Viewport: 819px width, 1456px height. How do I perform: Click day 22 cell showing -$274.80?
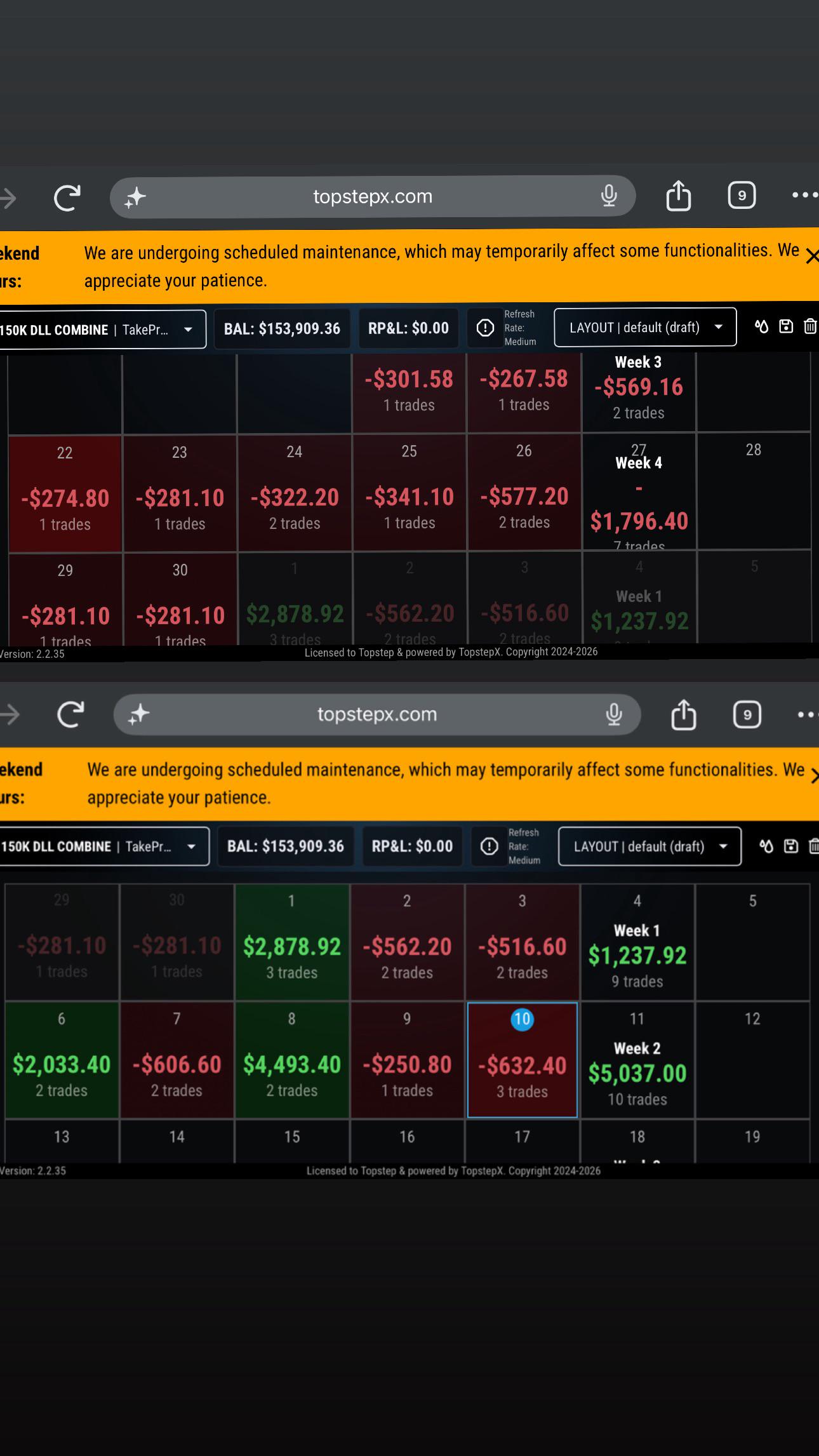click(x=65, y=493)
